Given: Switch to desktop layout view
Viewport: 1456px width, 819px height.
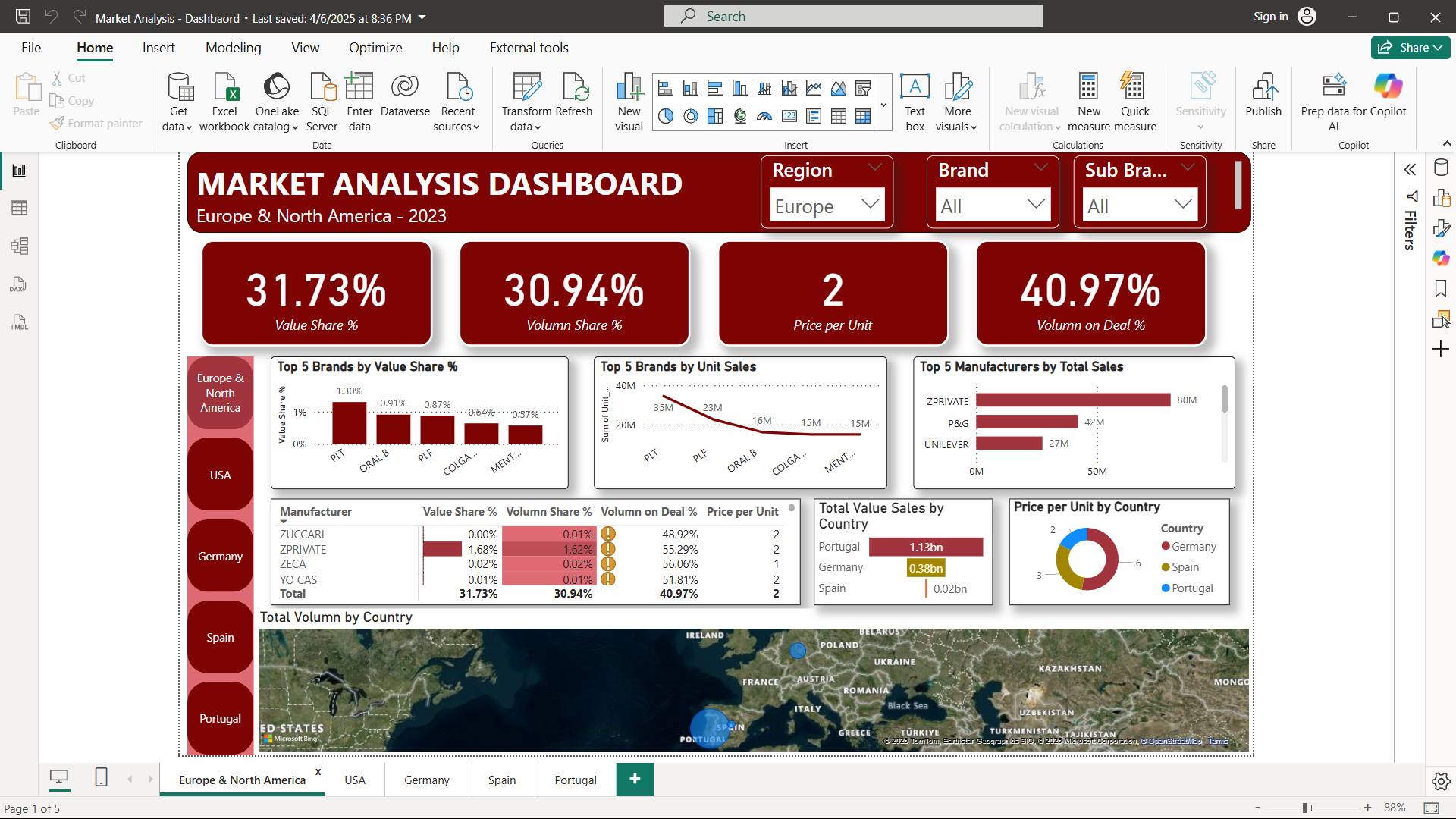Looking at the screenshot, I should coord(58,777).
